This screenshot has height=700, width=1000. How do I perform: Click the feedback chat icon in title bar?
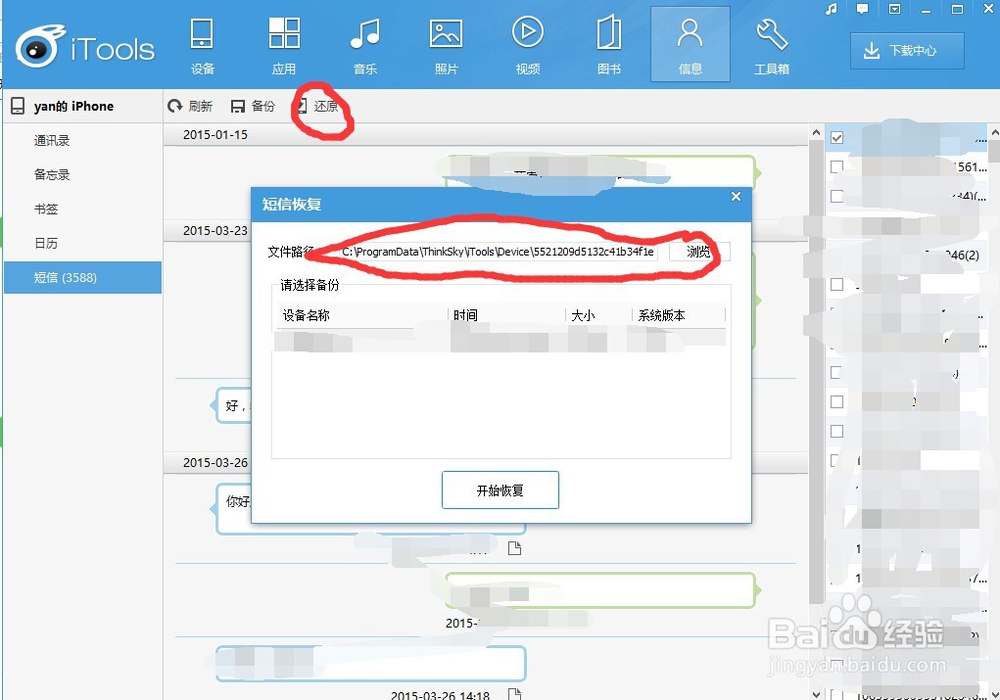(862, 9)
